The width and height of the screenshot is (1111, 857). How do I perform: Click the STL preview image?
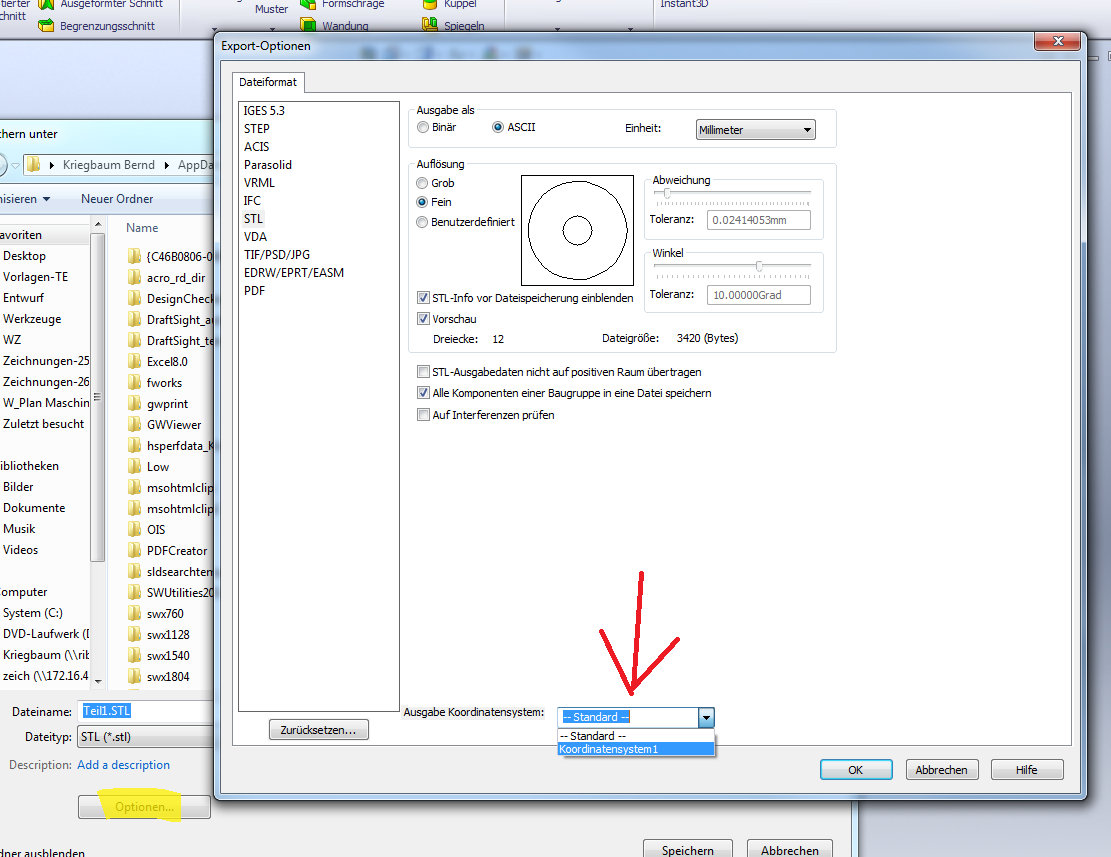click(577, 230)
